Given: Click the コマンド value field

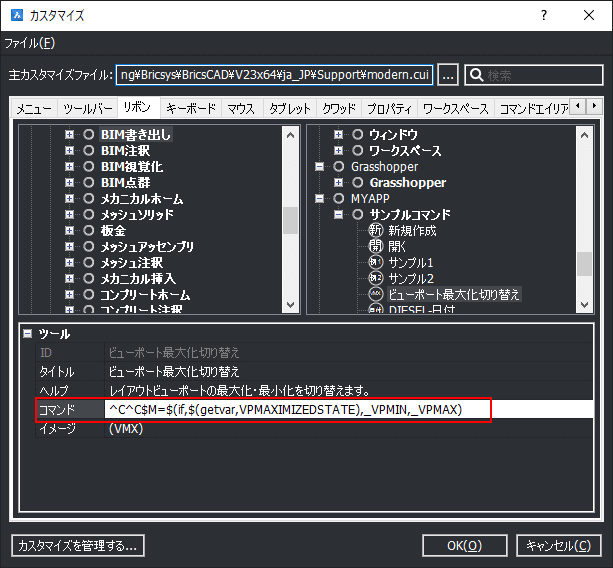Looking at the screenshot, I should (x=349, y=409).
